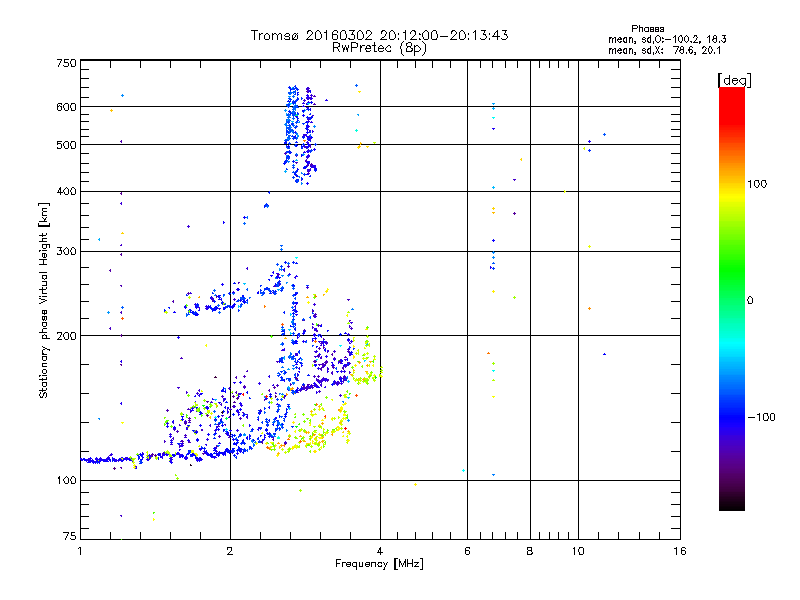Click the x-axis tick label '2'
This screenshot has width=800, height=600.
(x=230, y=551)
